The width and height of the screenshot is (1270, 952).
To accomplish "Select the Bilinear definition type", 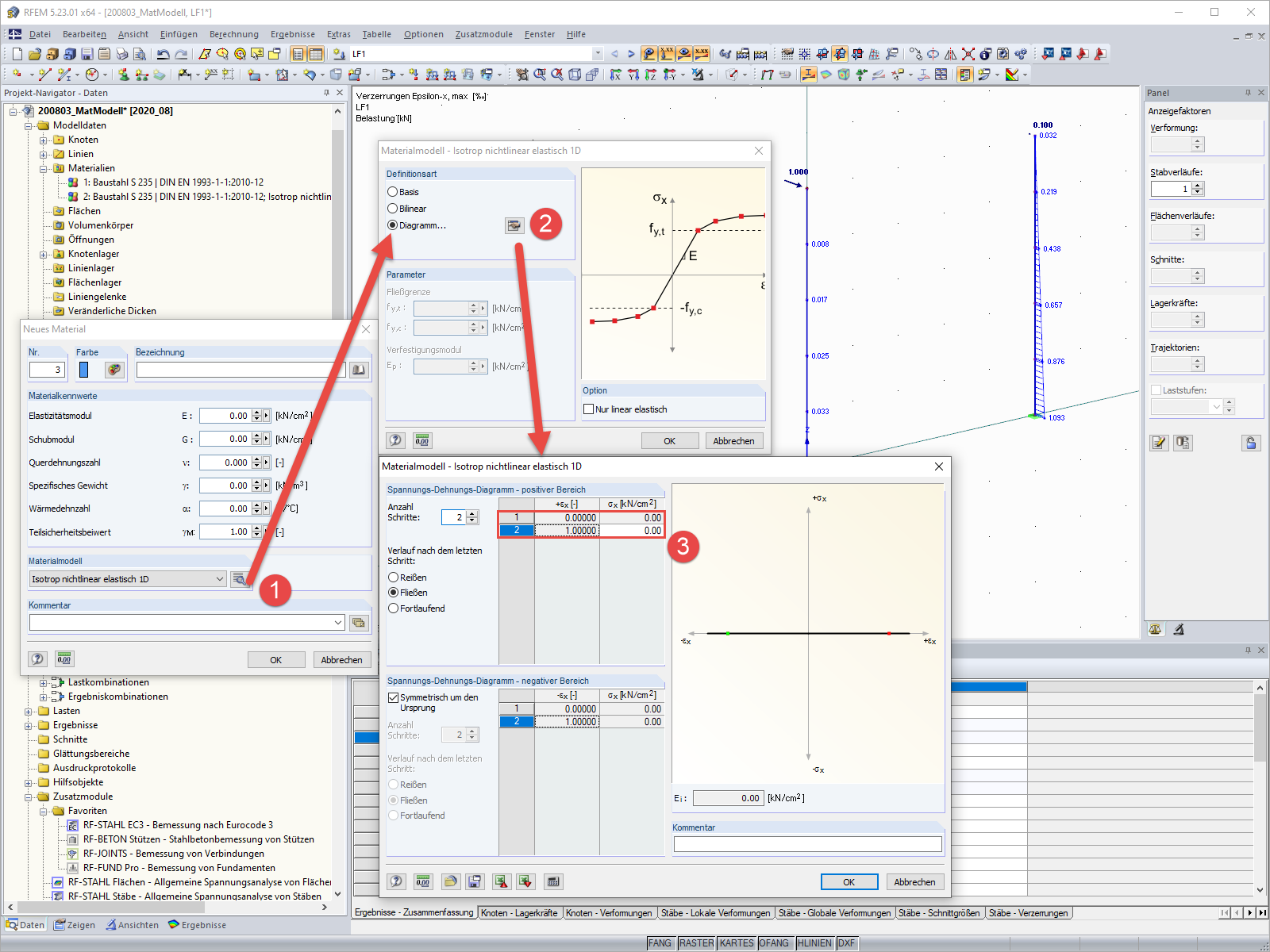I will point(392,209).
